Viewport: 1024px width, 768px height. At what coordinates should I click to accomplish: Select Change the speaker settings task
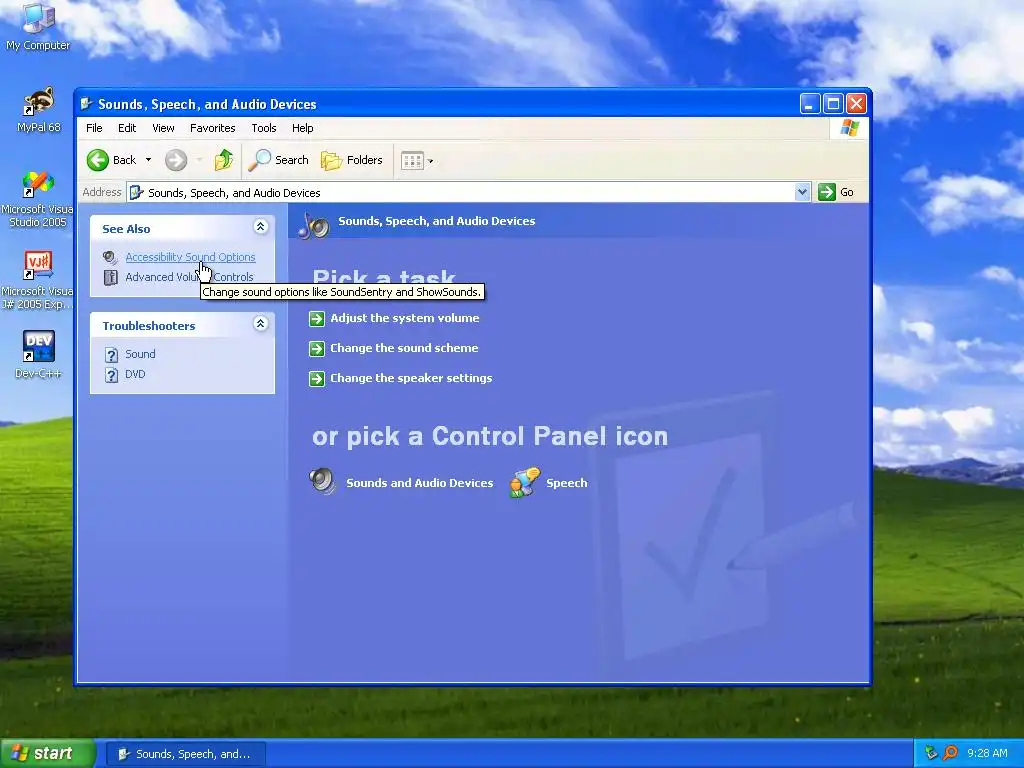click(411, 378)
